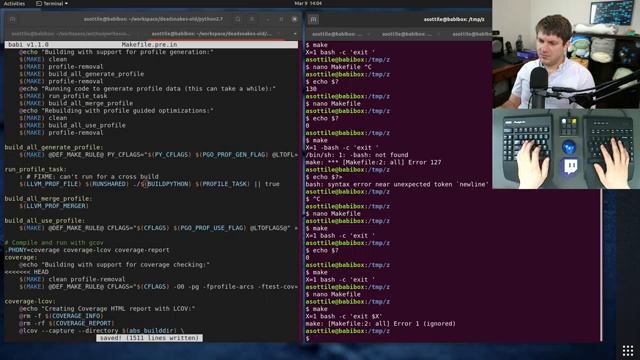Minimize the left terminal window
This screenshot has height=360, width=640.
[x=268, y=19]
